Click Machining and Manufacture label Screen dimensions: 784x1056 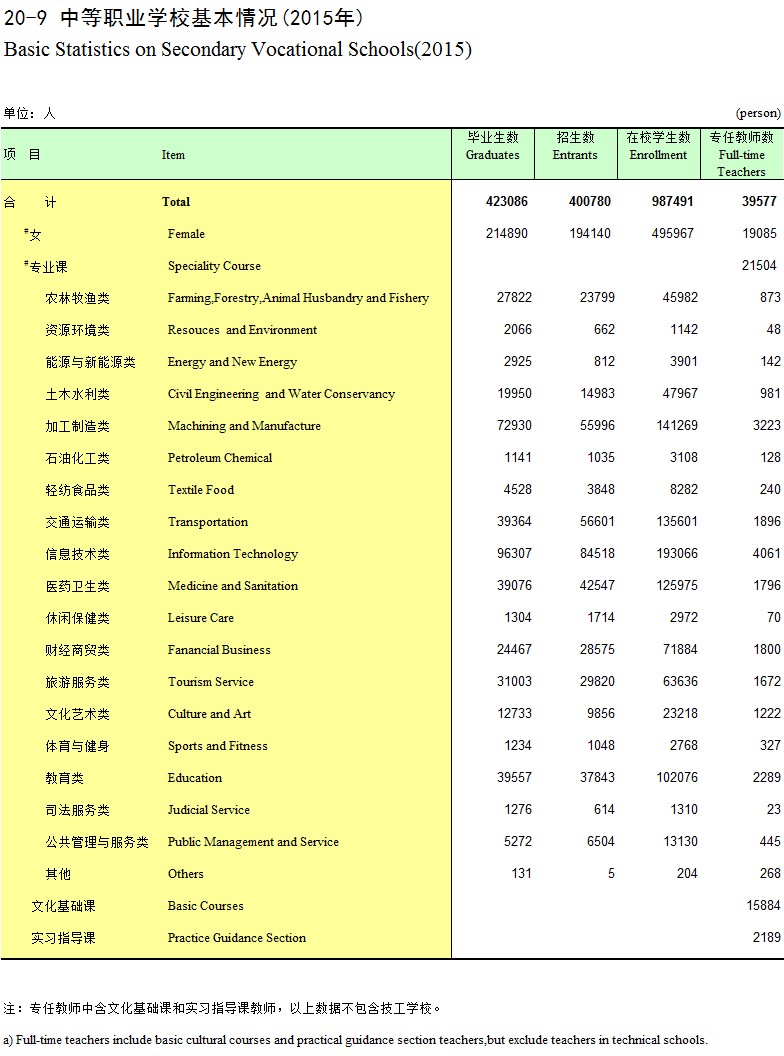(244, 426)
